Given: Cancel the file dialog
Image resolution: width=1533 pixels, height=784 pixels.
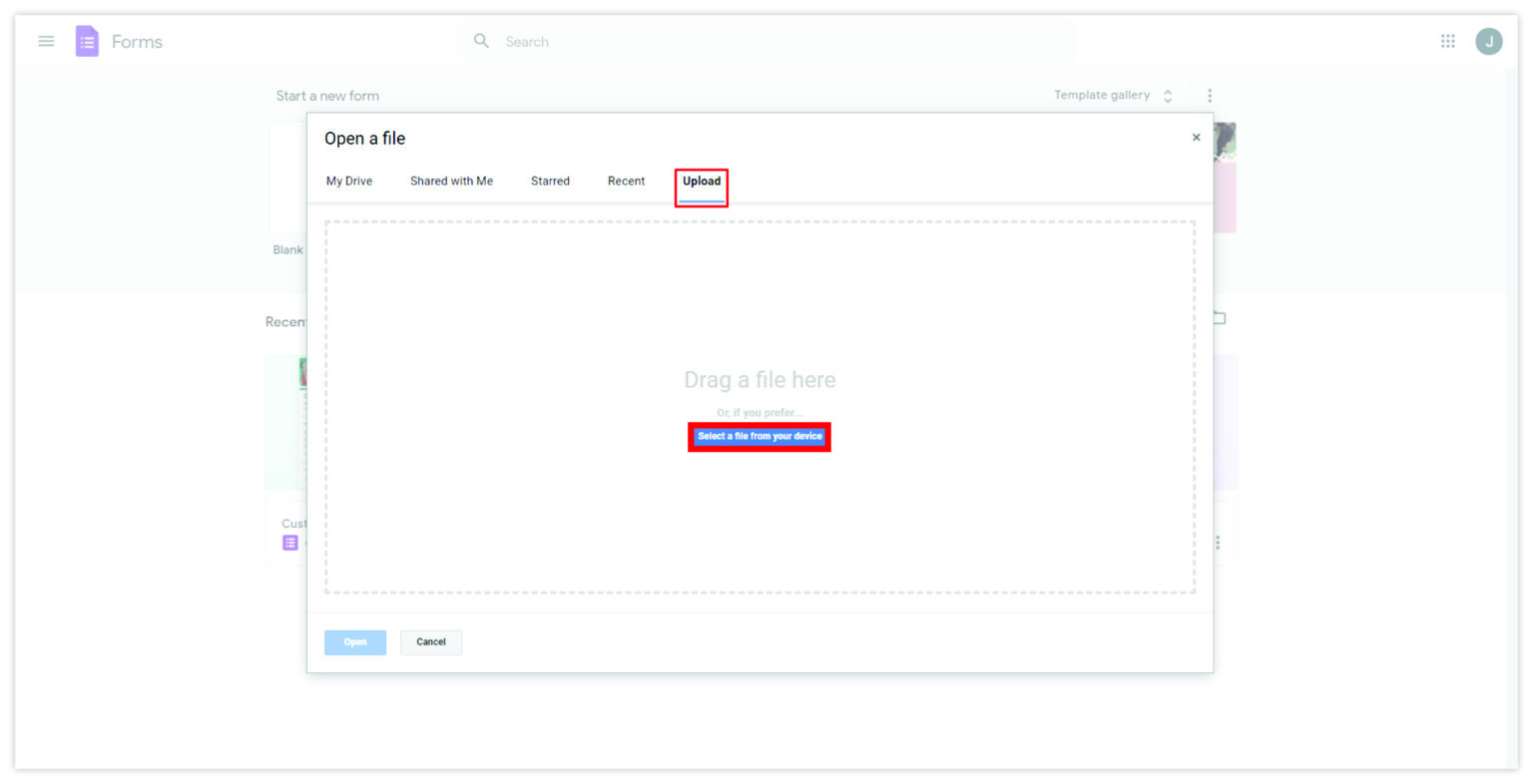Looking at the screenshot, I should click(431, 642).
